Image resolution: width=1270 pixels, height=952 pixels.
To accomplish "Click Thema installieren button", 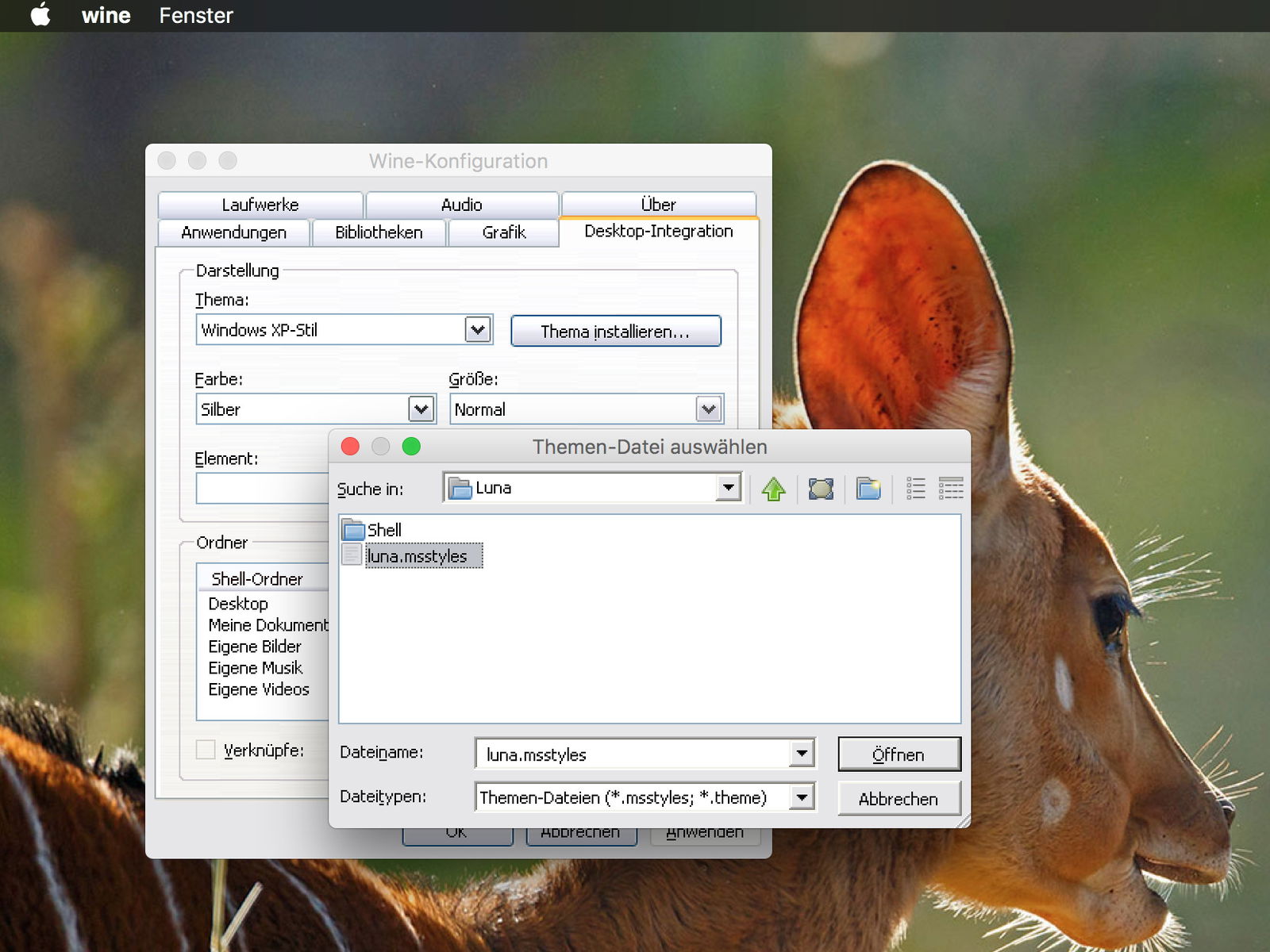I will click(x=616, y=331).
